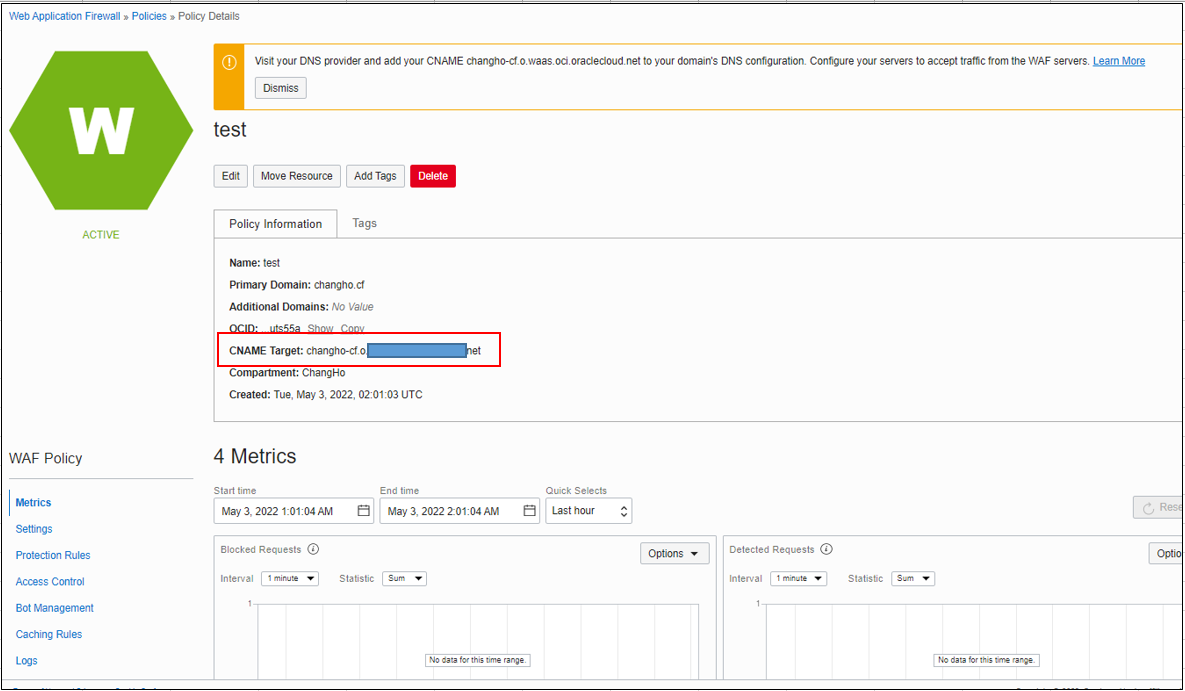Click Additional Domains No Value text
Image resolution: width=1185 pixels, height=691 pixels.
(x=352, y=307)
